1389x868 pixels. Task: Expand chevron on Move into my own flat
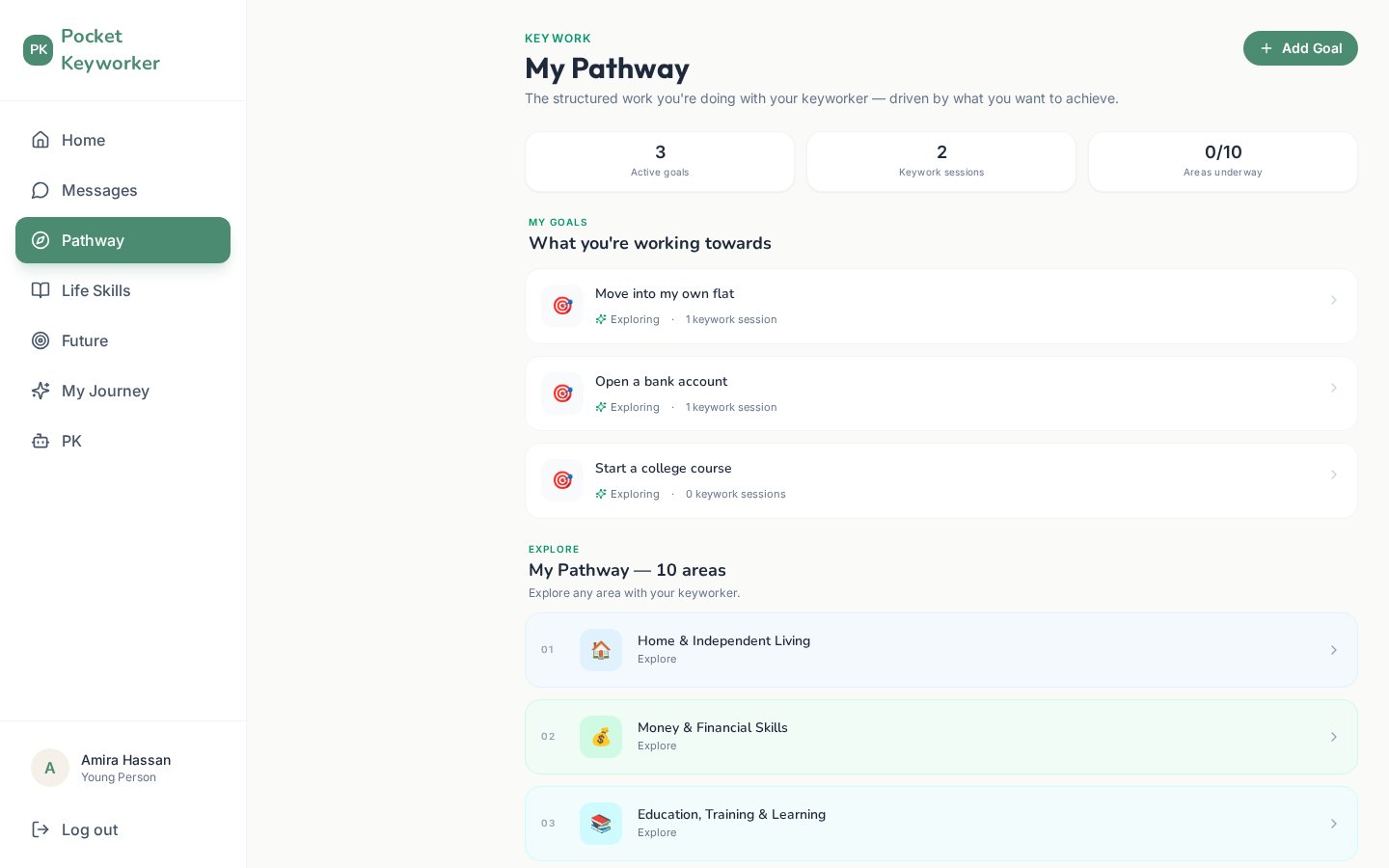coord(1334,300)
